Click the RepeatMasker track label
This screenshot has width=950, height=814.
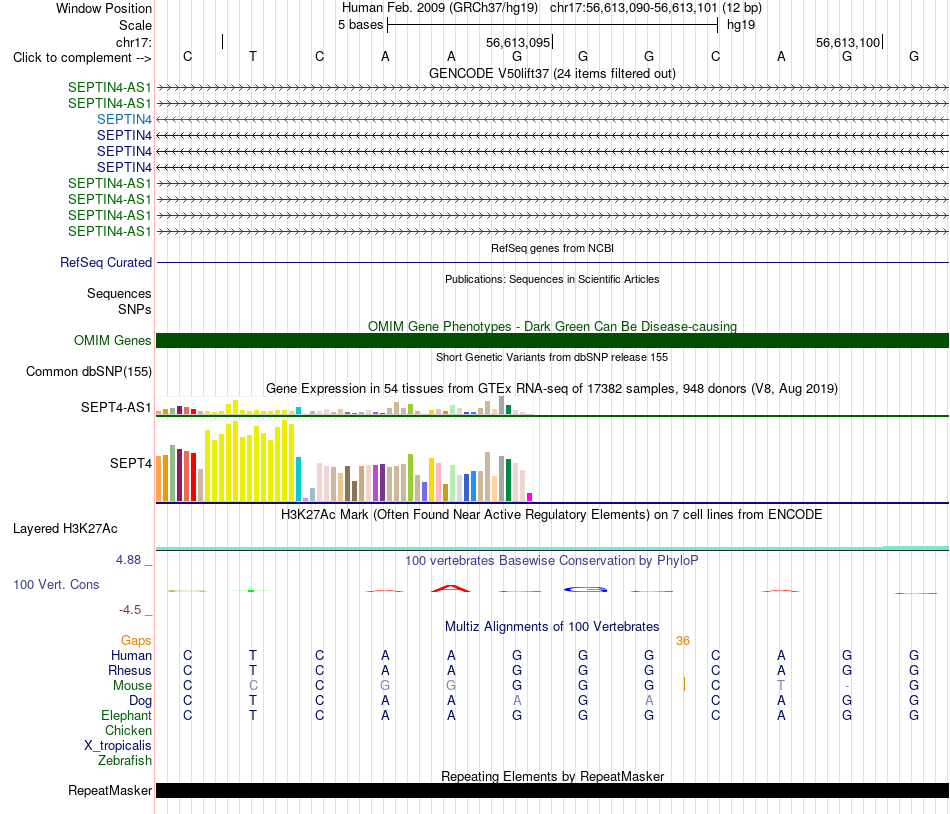click(x=110, y=790)
